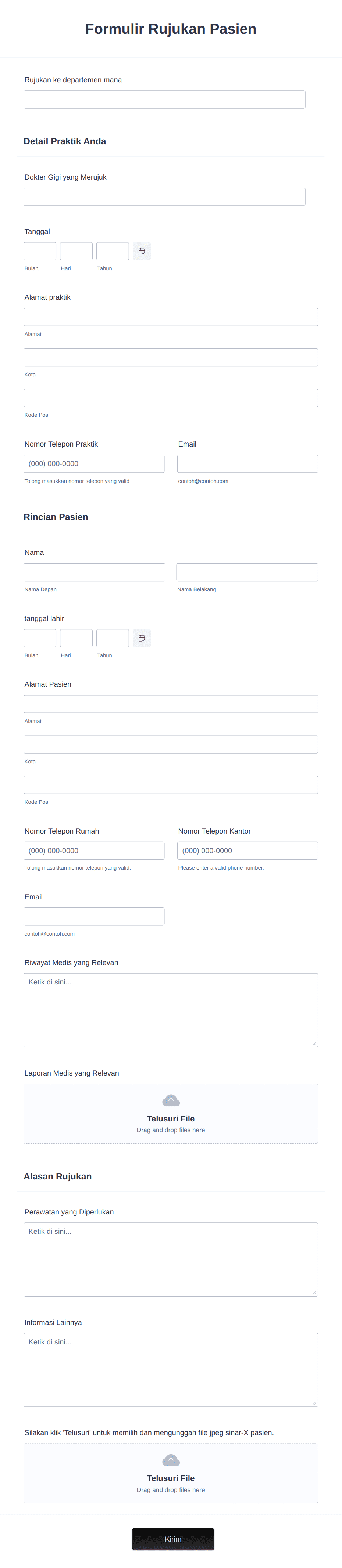The height and width of the screenshot is (1568, 342).
Task: Click the Dokter Gigi yang Merujuk field
Action: click(165, 196)
